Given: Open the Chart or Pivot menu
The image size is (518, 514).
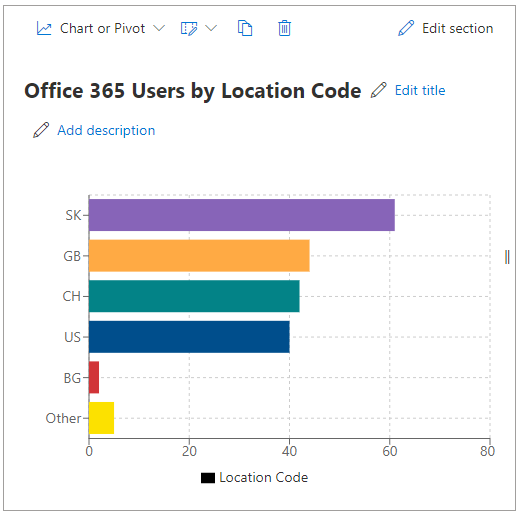Looking at the screenshot, I should coord(102,28).
